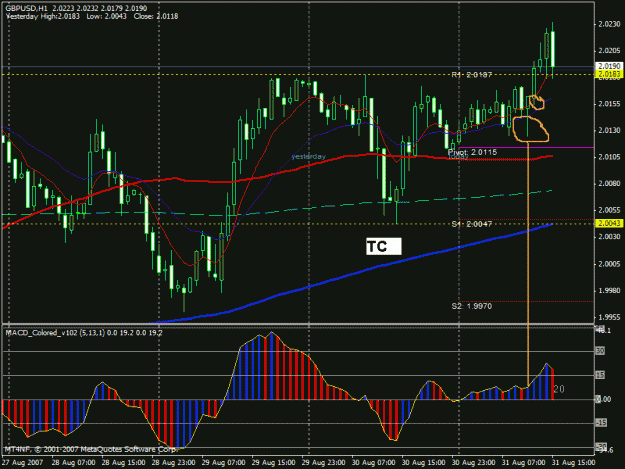Click the 31 Aug 07:00 time label
This screenshot has width=625, height=469.
[x=523, y=463]
